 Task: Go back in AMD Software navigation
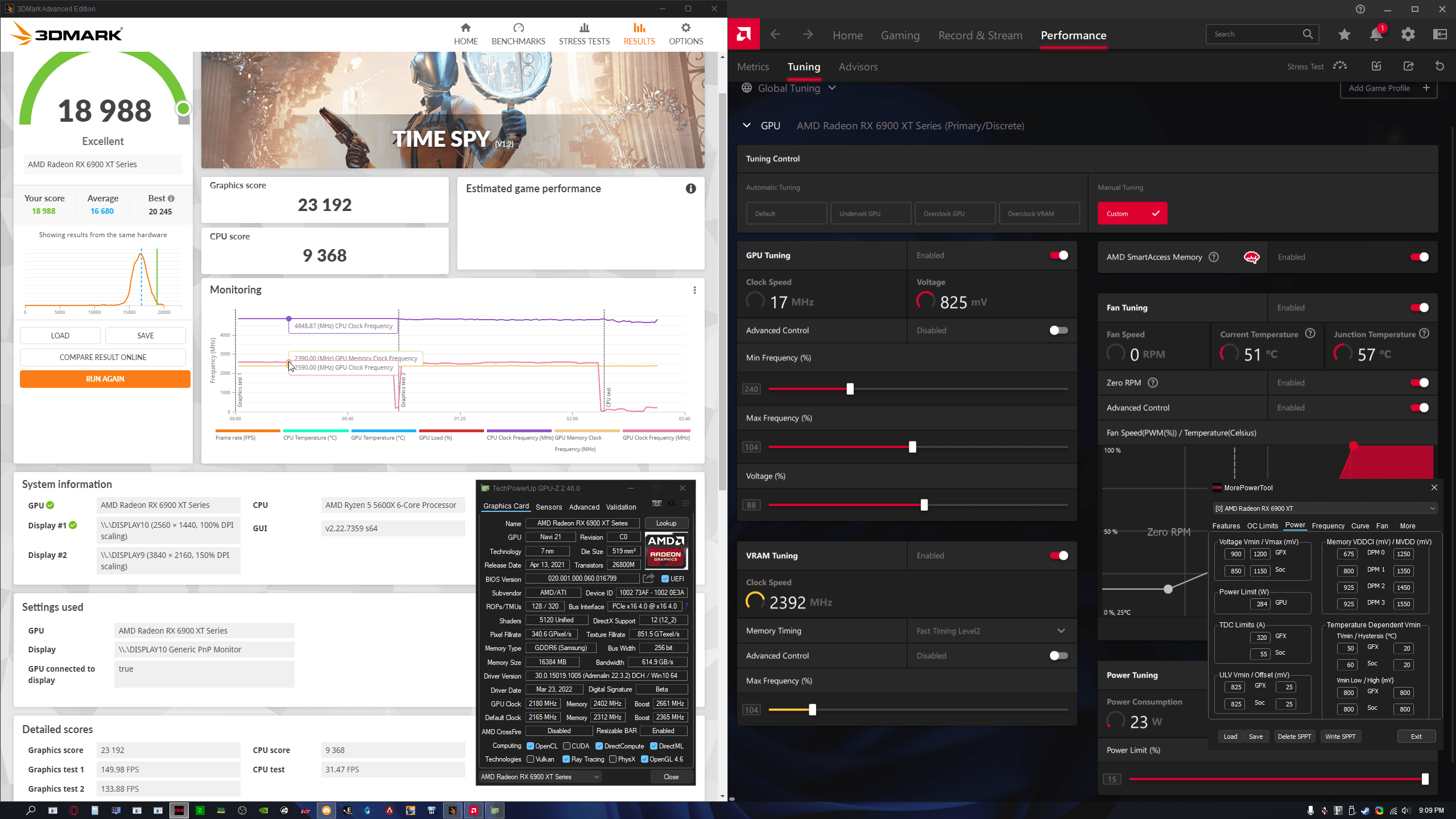(x=775, y=35)
